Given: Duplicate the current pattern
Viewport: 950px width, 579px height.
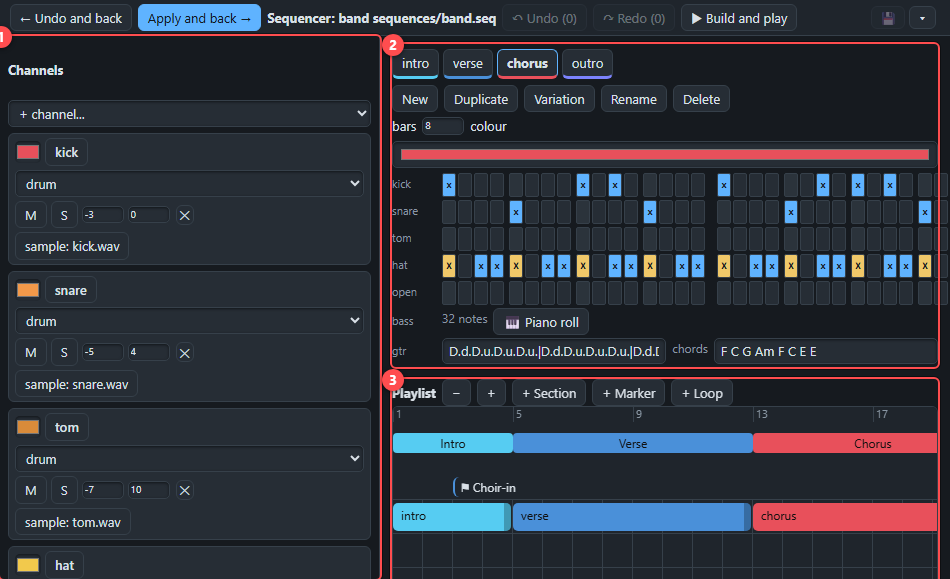Looking at the screenshot, I should click(x=481, y=99).
